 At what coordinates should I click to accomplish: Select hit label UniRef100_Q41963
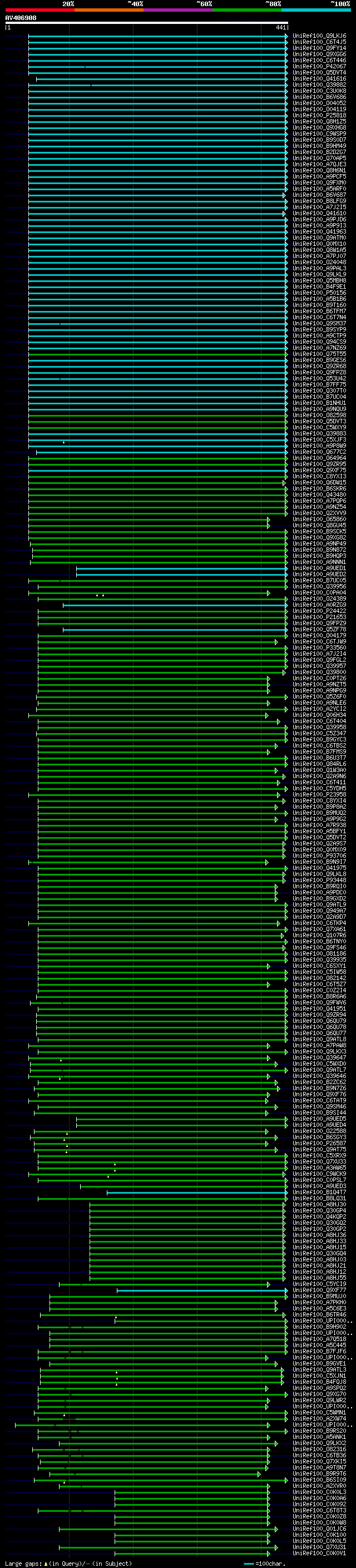click(x=319, y=231)
